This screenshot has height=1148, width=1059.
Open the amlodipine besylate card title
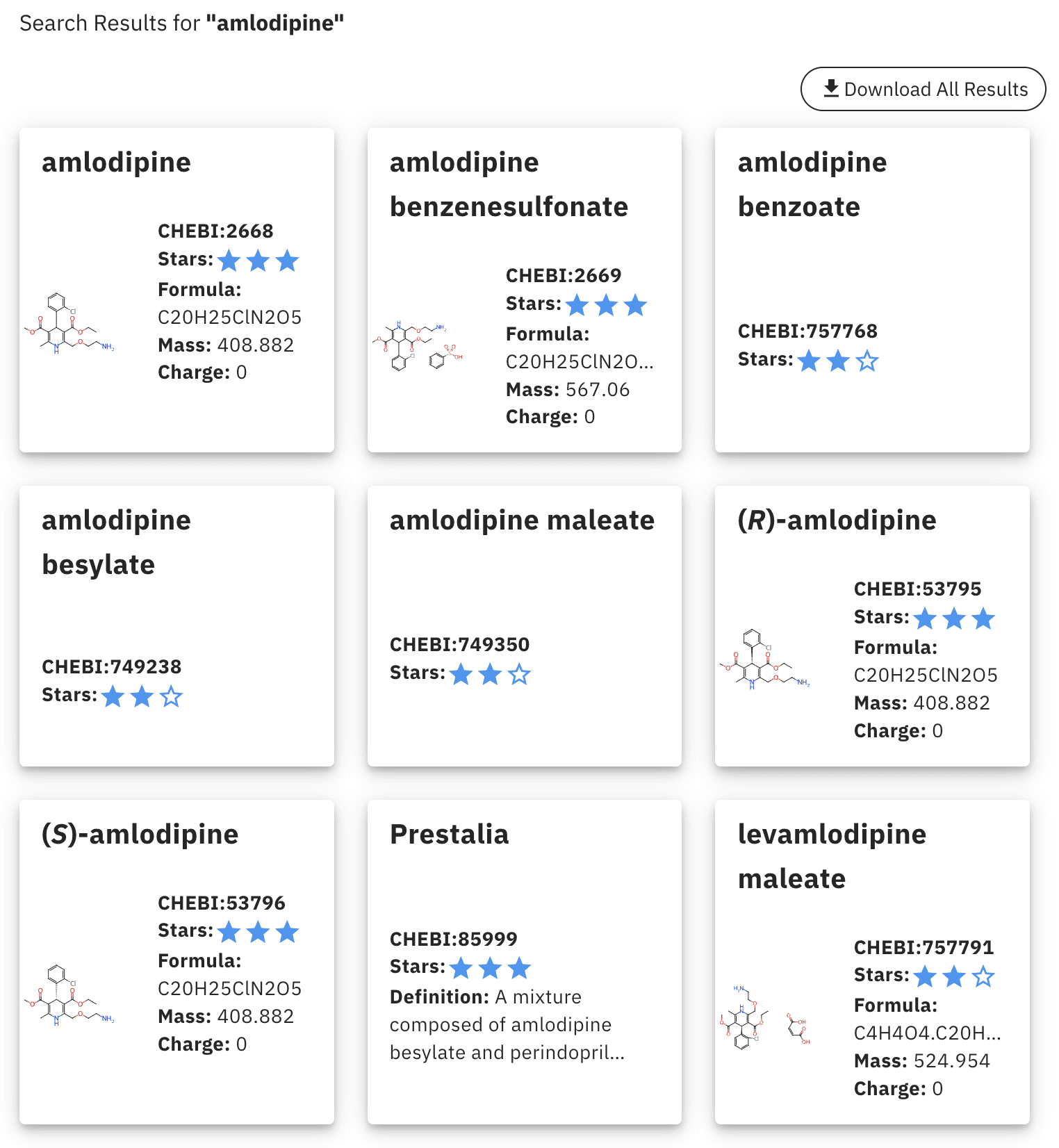click(117, 542)
